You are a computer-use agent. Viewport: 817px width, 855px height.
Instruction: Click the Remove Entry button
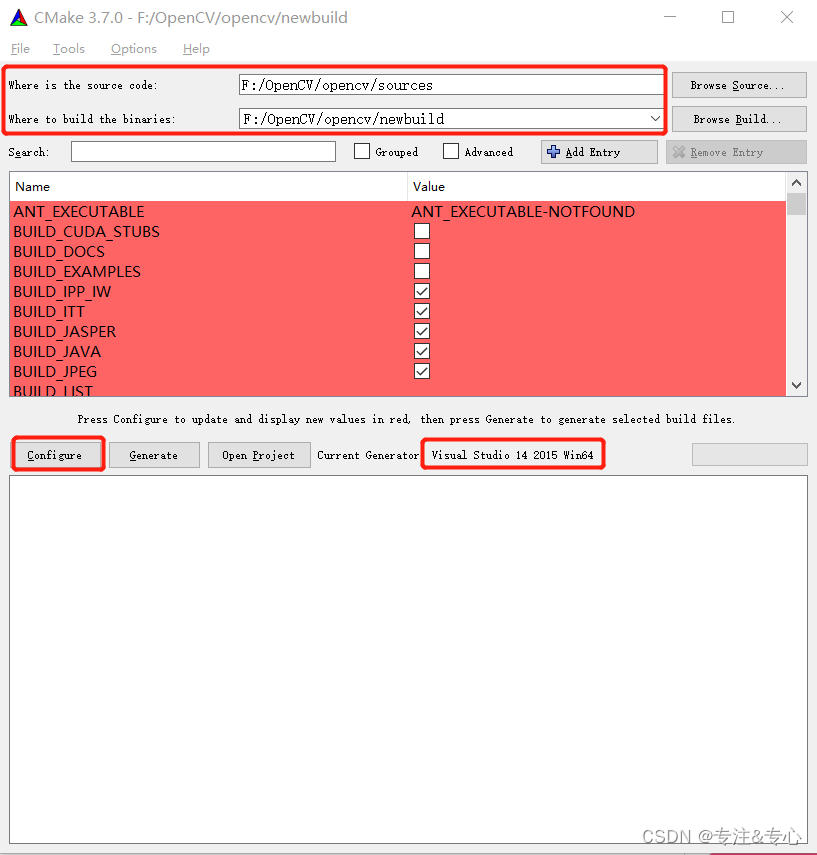[x=736, y=152]
